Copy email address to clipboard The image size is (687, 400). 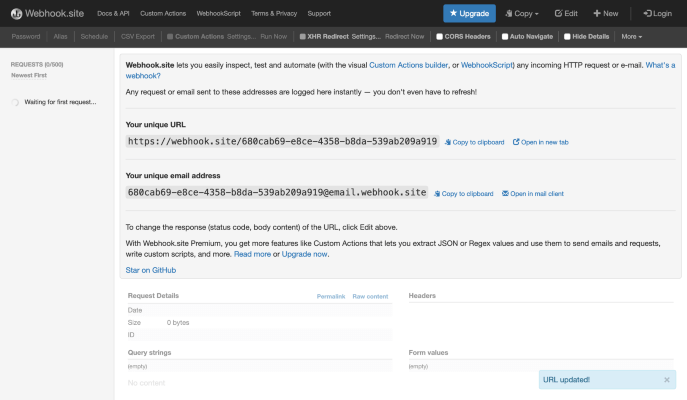464,194
